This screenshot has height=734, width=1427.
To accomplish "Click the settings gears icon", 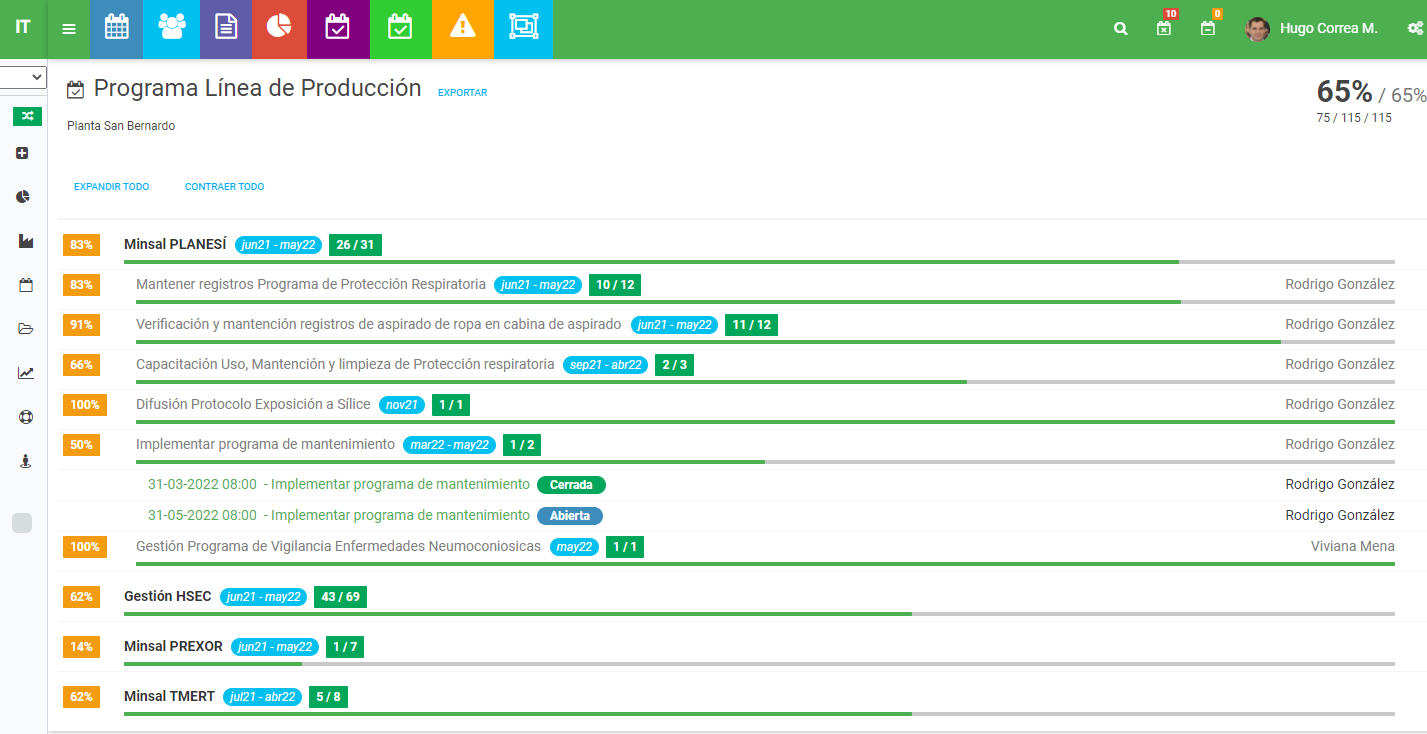I will [1415, 29].
